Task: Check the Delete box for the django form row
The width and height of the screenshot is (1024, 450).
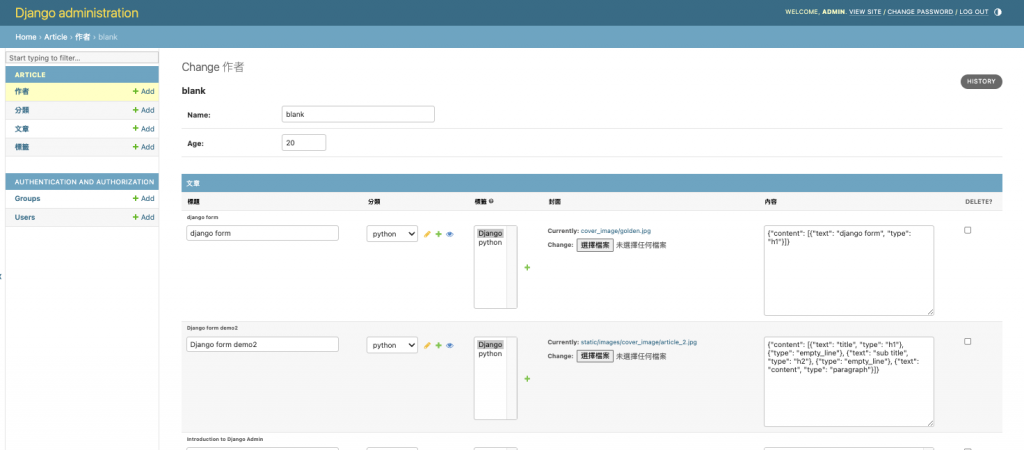Action: point(968,230)
